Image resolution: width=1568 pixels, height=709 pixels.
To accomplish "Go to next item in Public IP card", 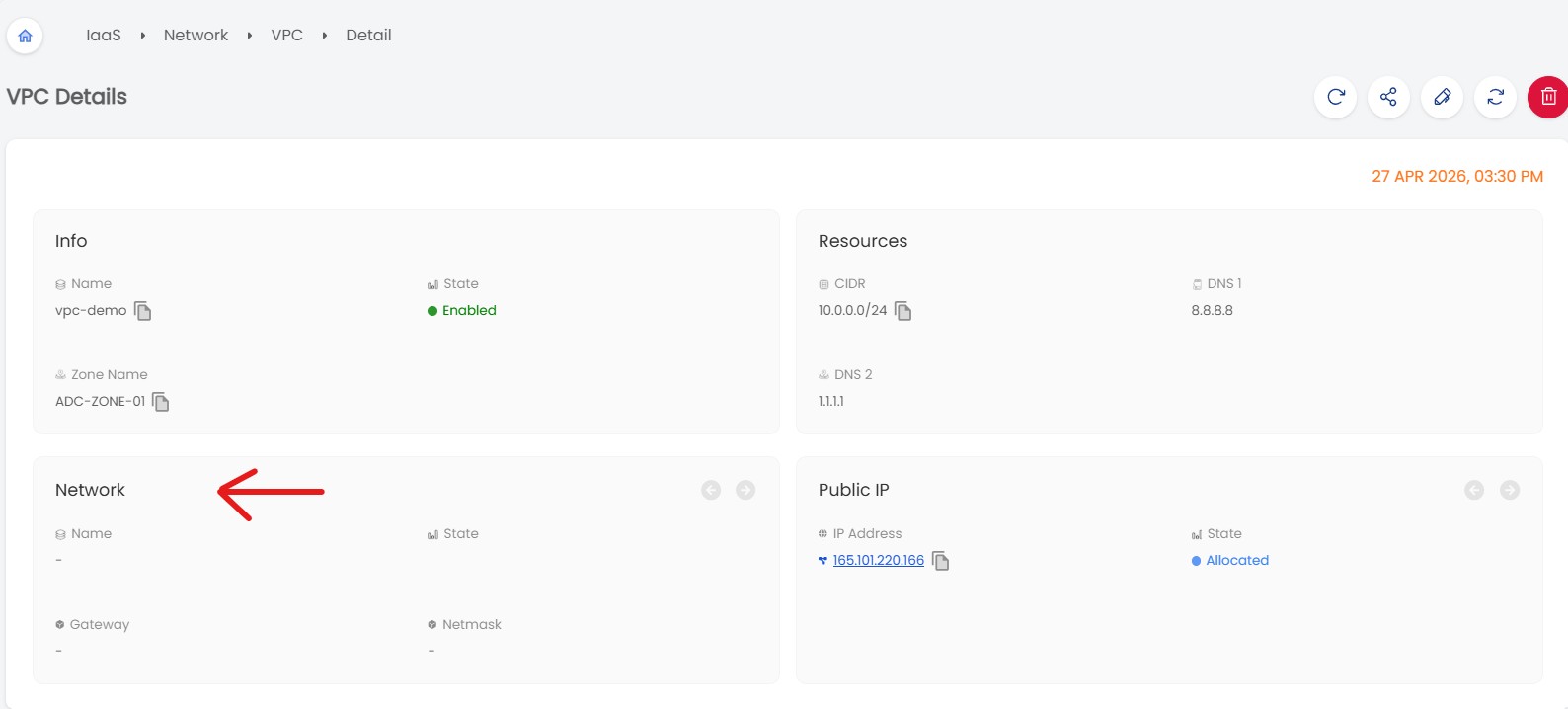I will pos(1510,490).
